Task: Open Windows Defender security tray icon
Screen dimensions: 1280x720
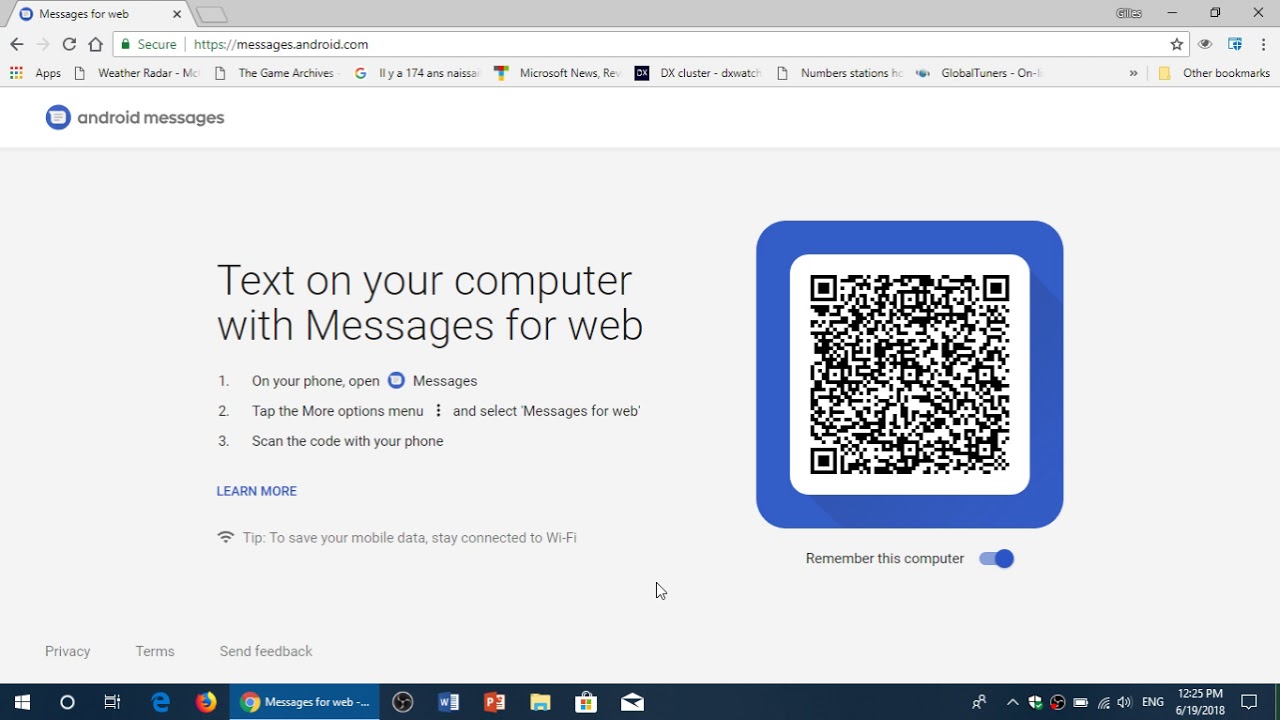Action: coord(1036,702)
